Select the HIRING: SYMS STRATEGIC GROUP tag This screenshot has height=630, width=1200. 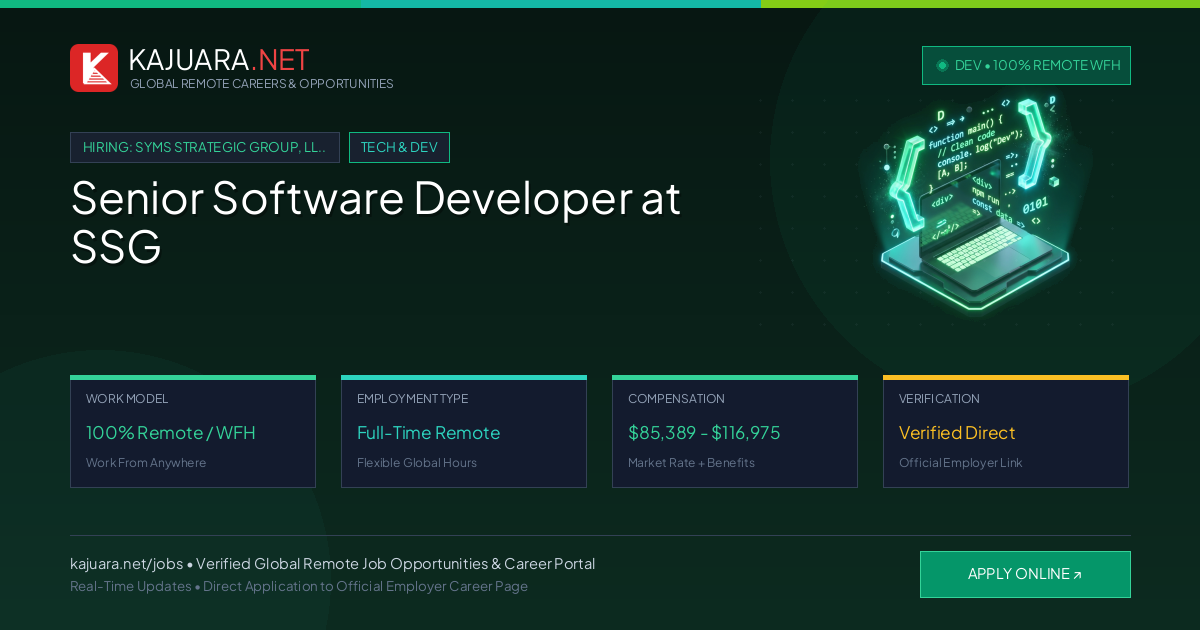[205, 147]
